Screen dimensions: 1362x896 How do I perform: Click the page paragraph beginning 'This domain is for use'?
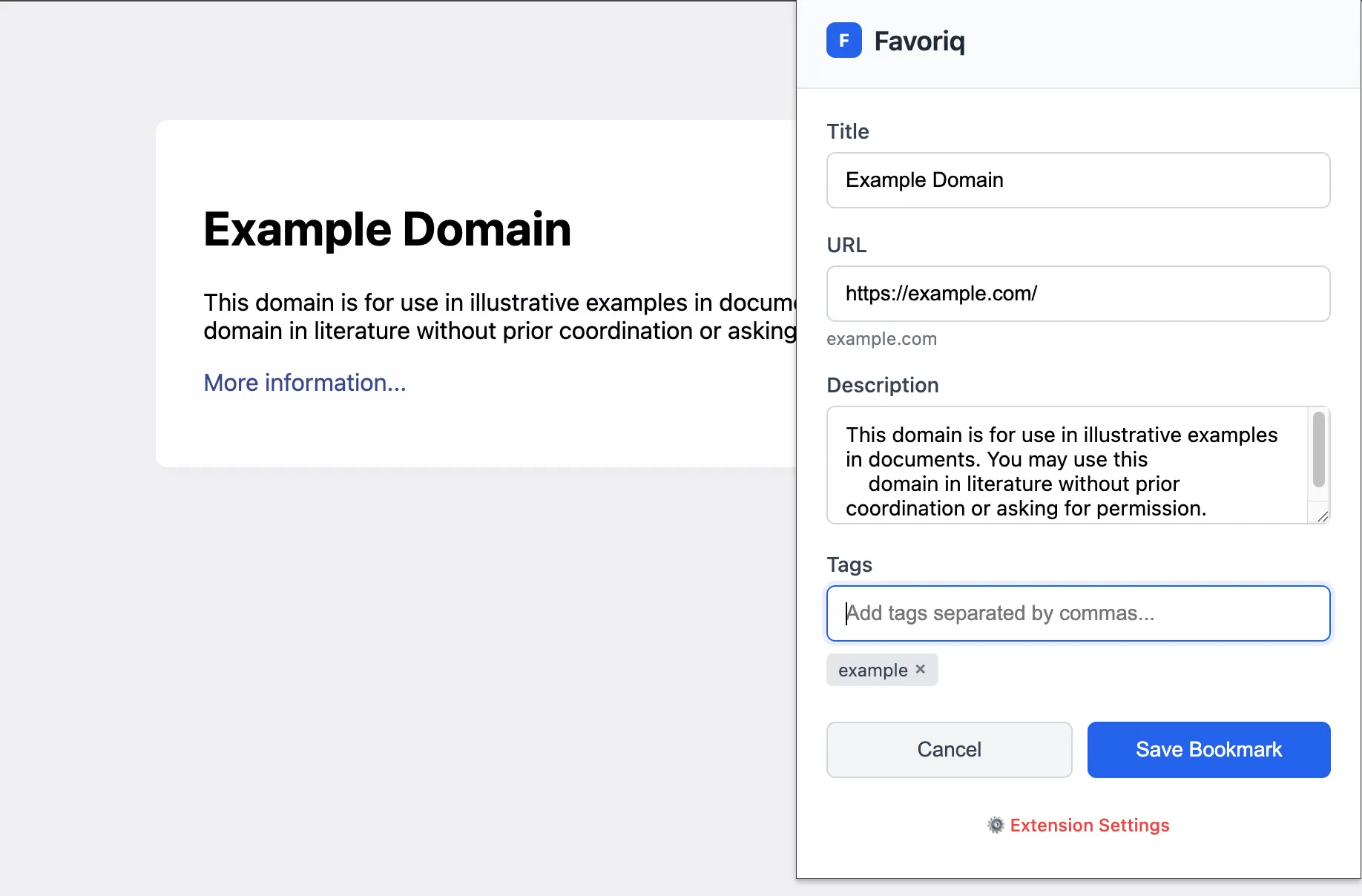click(x=500, y=317)
